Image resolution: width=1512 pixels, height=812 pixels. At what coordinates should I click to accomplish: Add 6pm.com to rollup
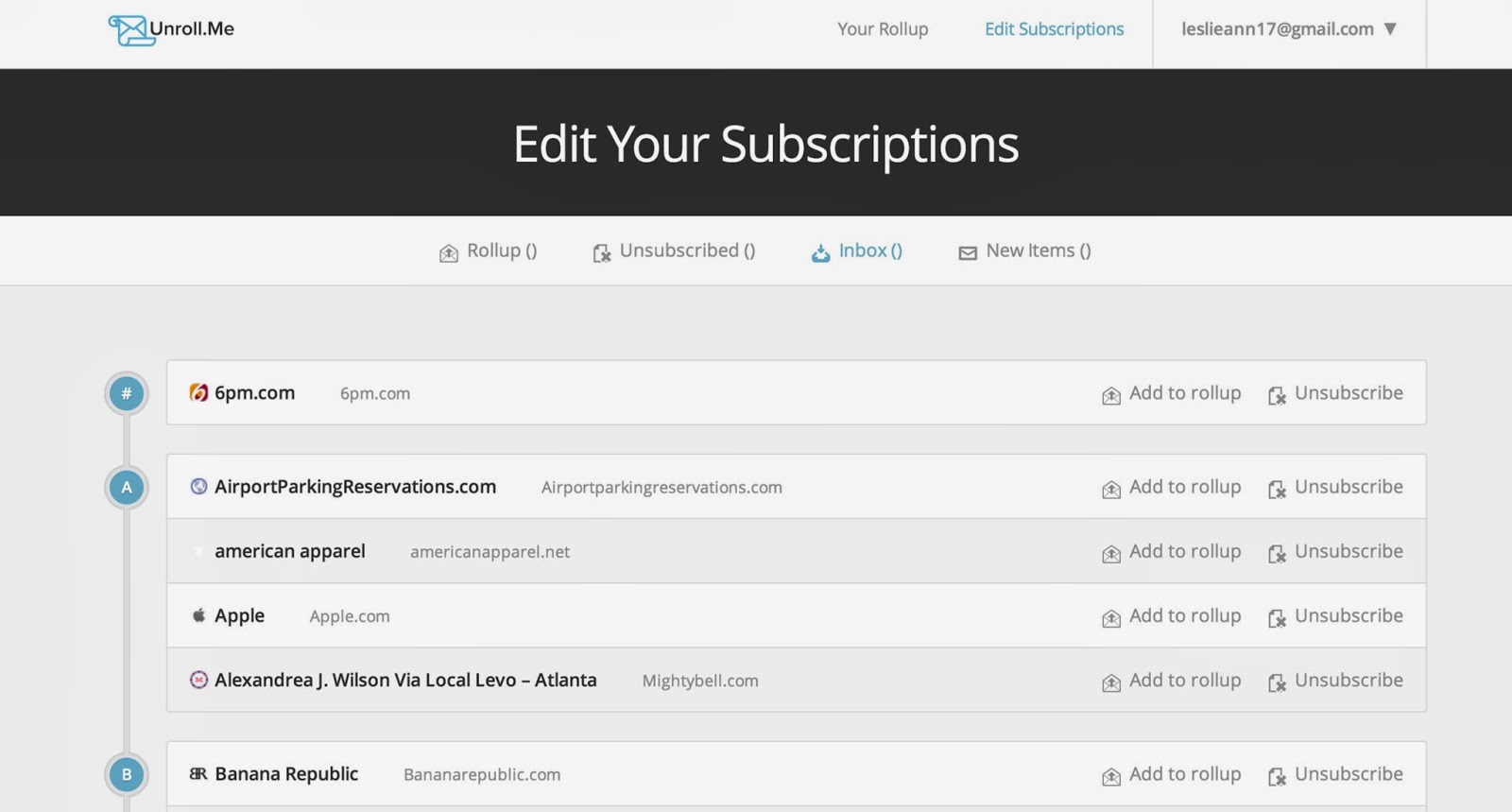pos(1172,393)
